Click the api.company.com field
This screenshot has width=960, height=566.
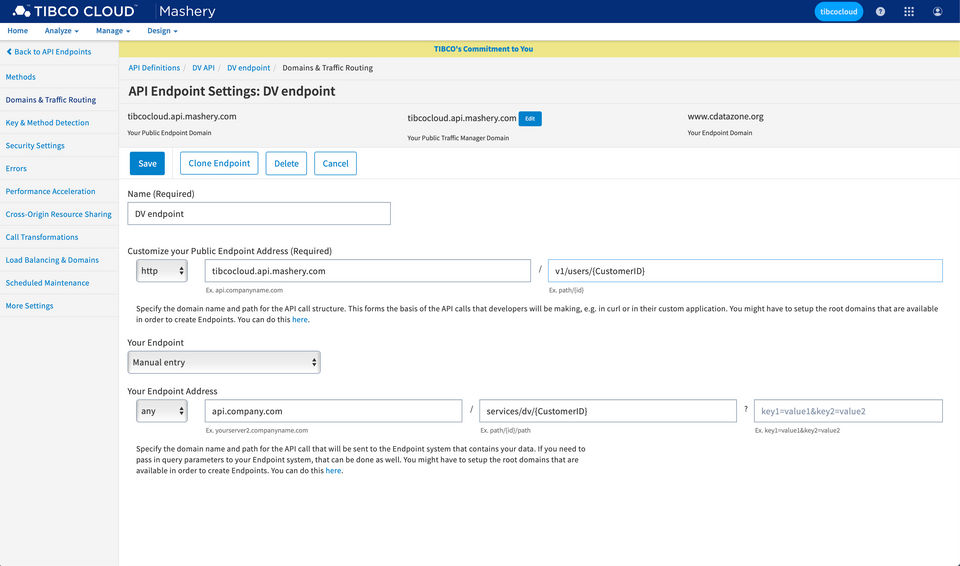(333, 411)
